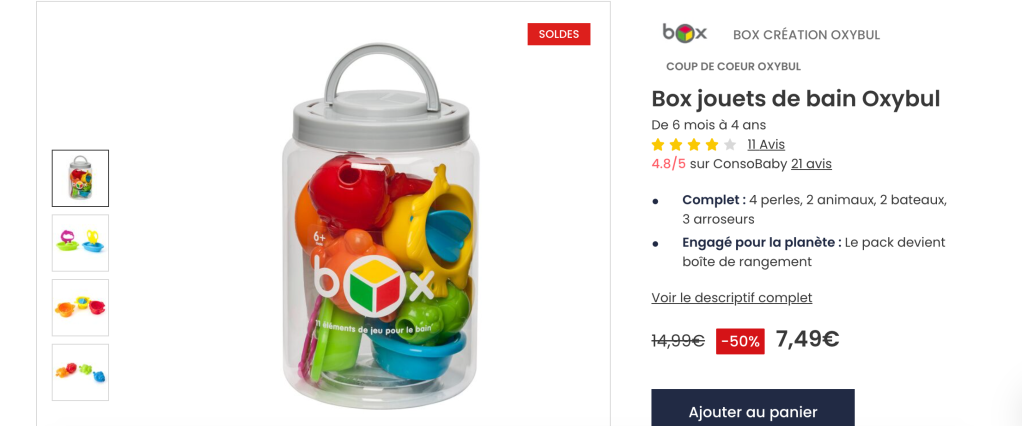Click the crossed-out 14,99€ price
The image size is (1022, 426).
(678, 341)
